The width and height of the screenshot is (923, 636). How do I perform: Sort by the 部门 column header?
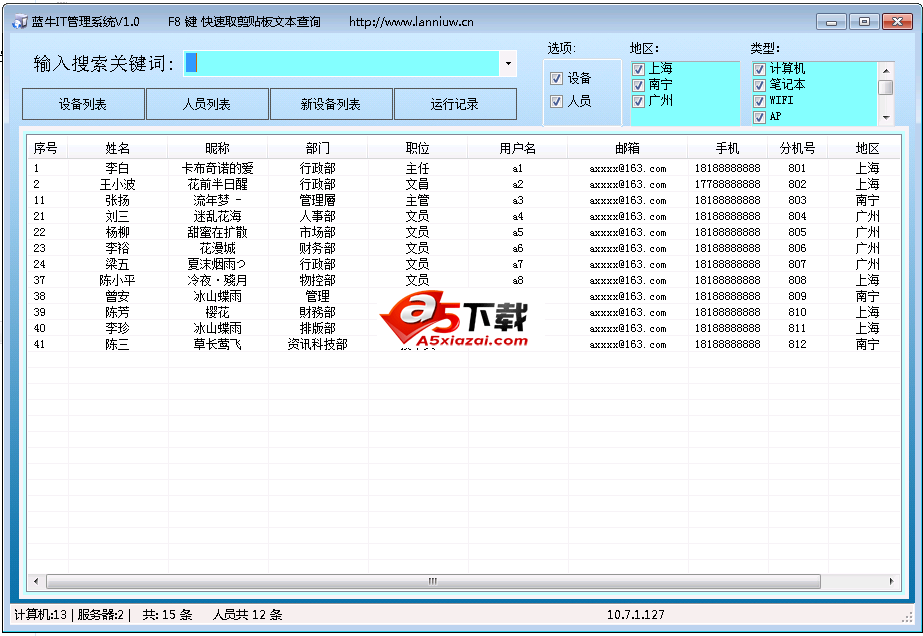point(318,148)
